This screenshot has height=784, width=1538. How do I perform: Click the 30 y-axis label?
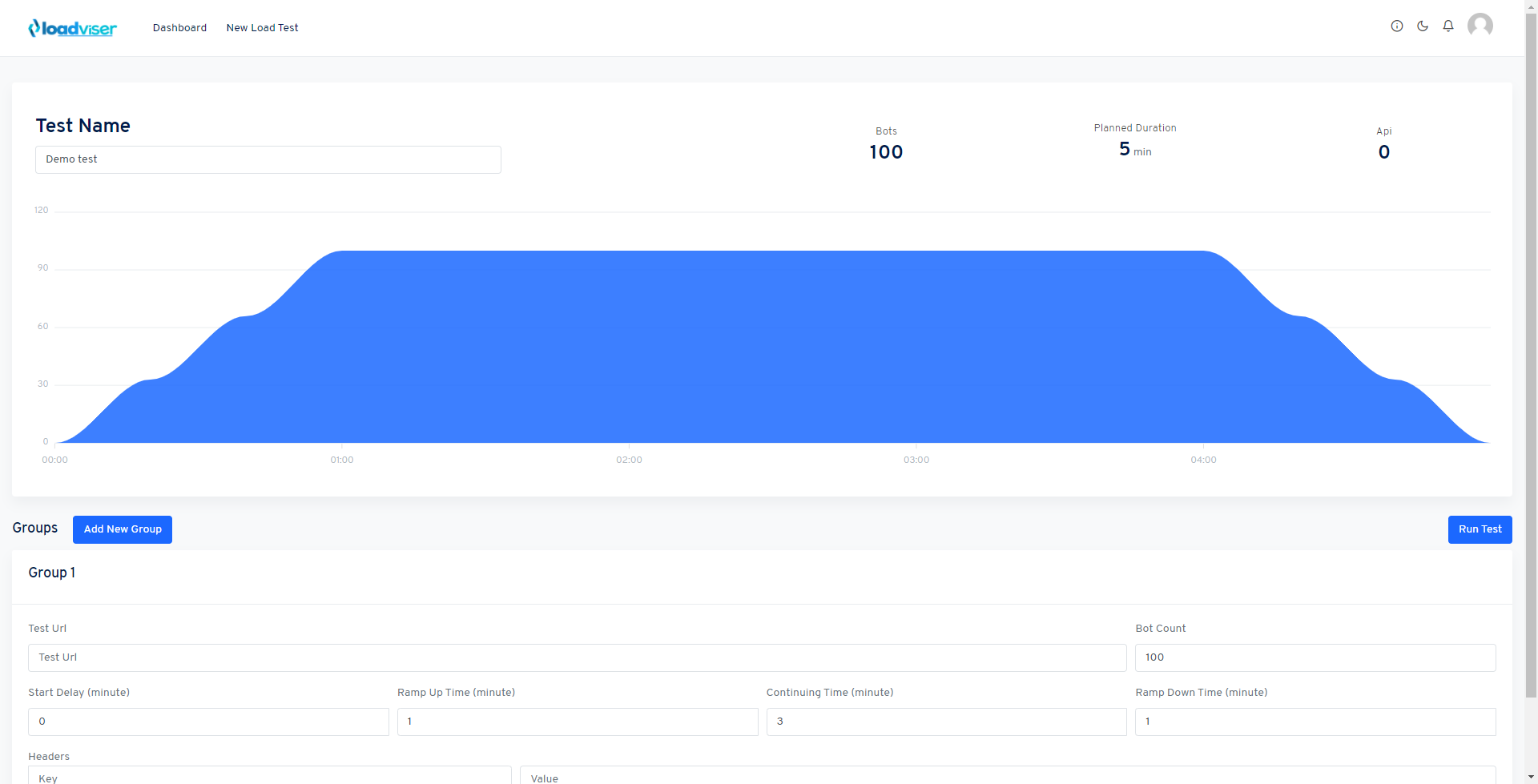click(x=43, y=384)
